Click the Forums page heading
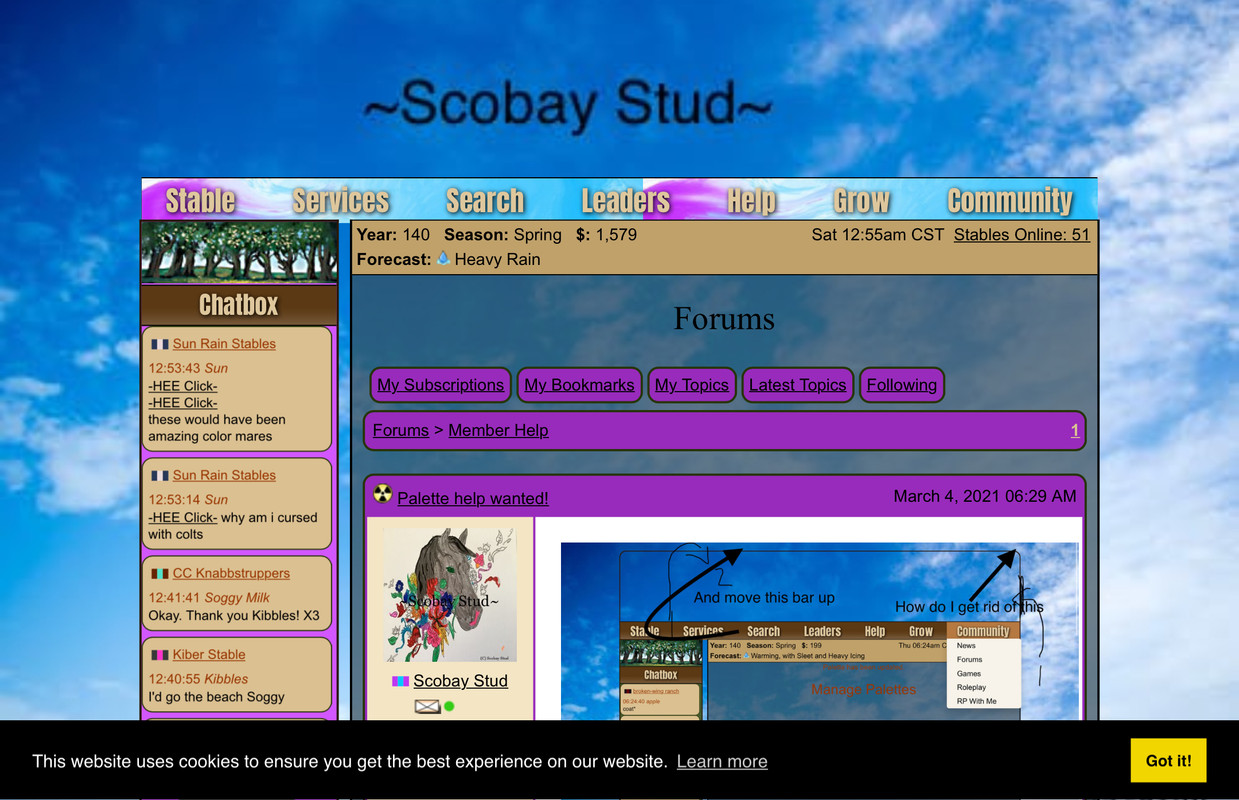The image size is (1239, 800). 724,319
